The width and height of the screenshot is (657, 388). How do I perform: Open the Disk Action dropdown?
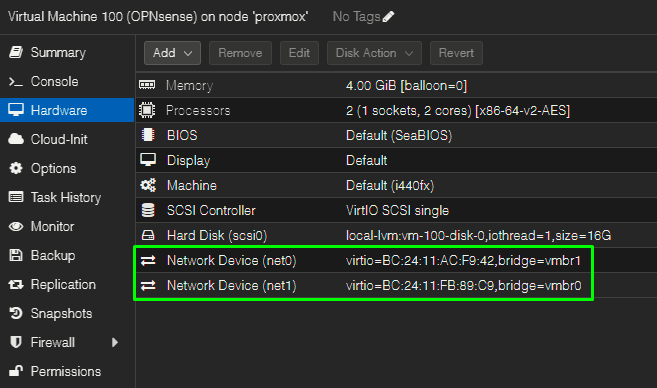coord(374,53)
